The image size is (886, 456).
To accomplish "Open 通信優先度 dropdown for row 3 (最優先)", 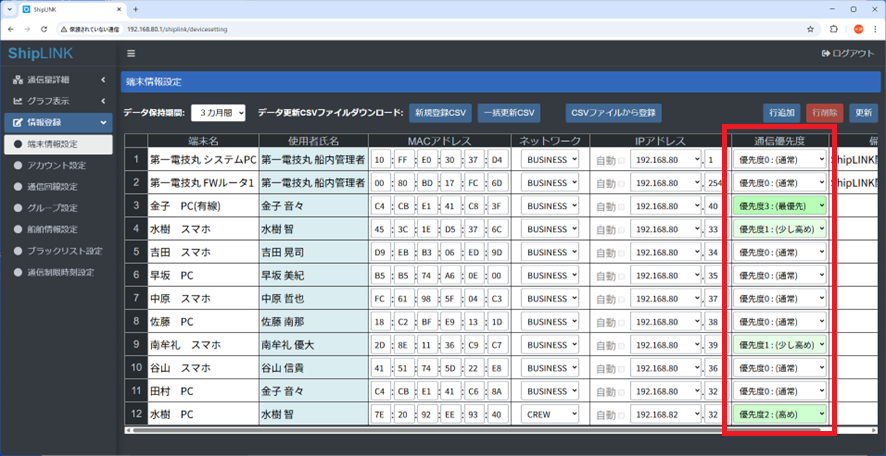I will click(x=781, y=205).
